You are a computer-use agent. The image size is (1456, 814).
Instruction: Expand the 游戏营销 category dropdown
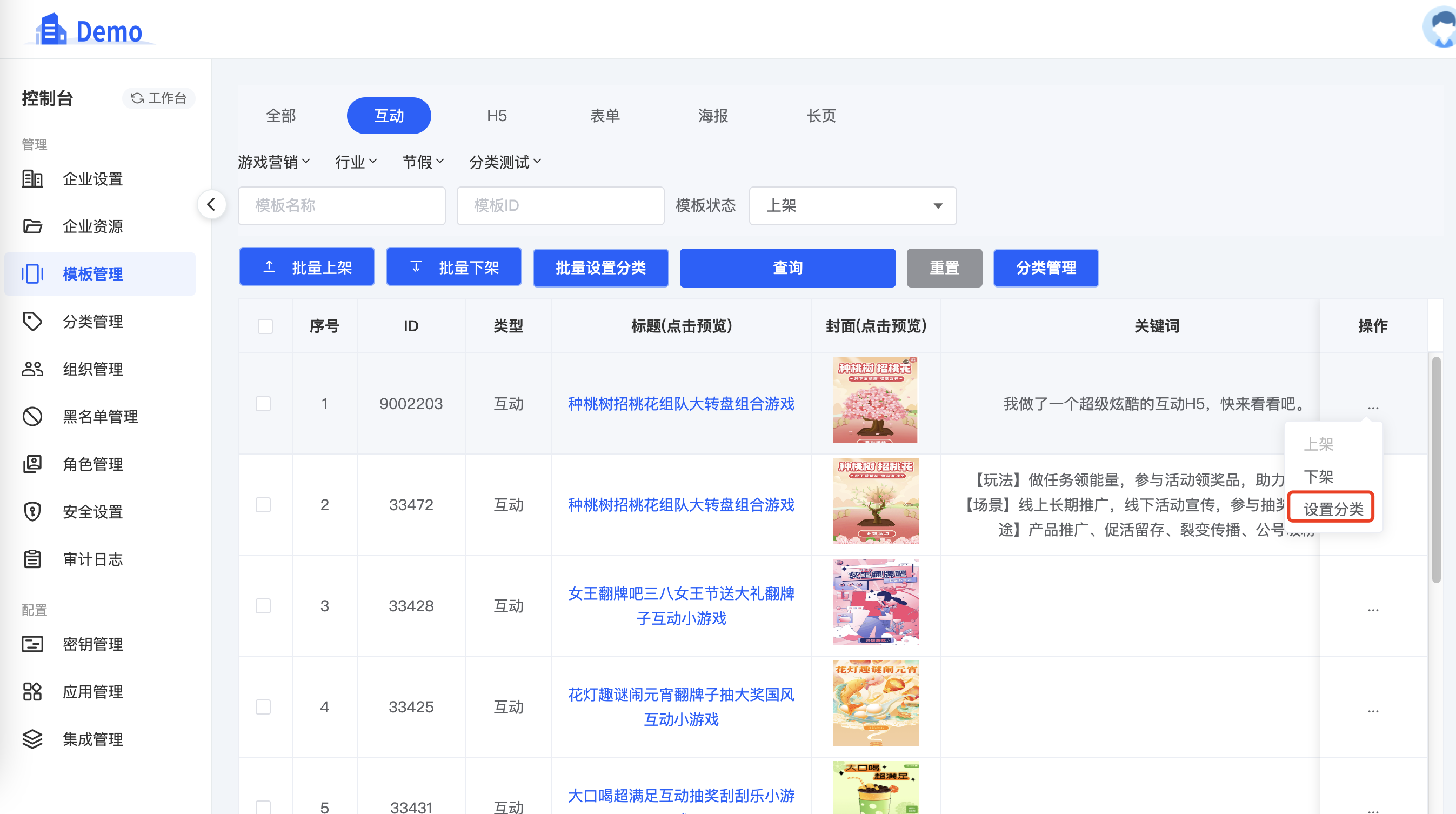[273, 162]
